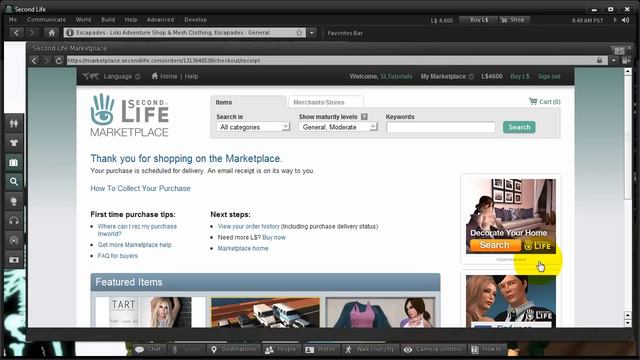Open the Marketplace browser in external window icon
The image size is (640, 360).
click(626, 60)
